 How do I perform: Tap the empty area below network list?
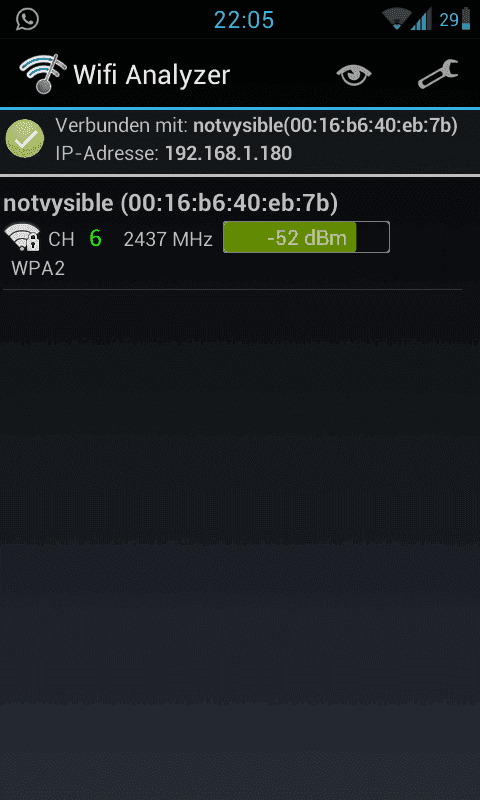(240, 541)
